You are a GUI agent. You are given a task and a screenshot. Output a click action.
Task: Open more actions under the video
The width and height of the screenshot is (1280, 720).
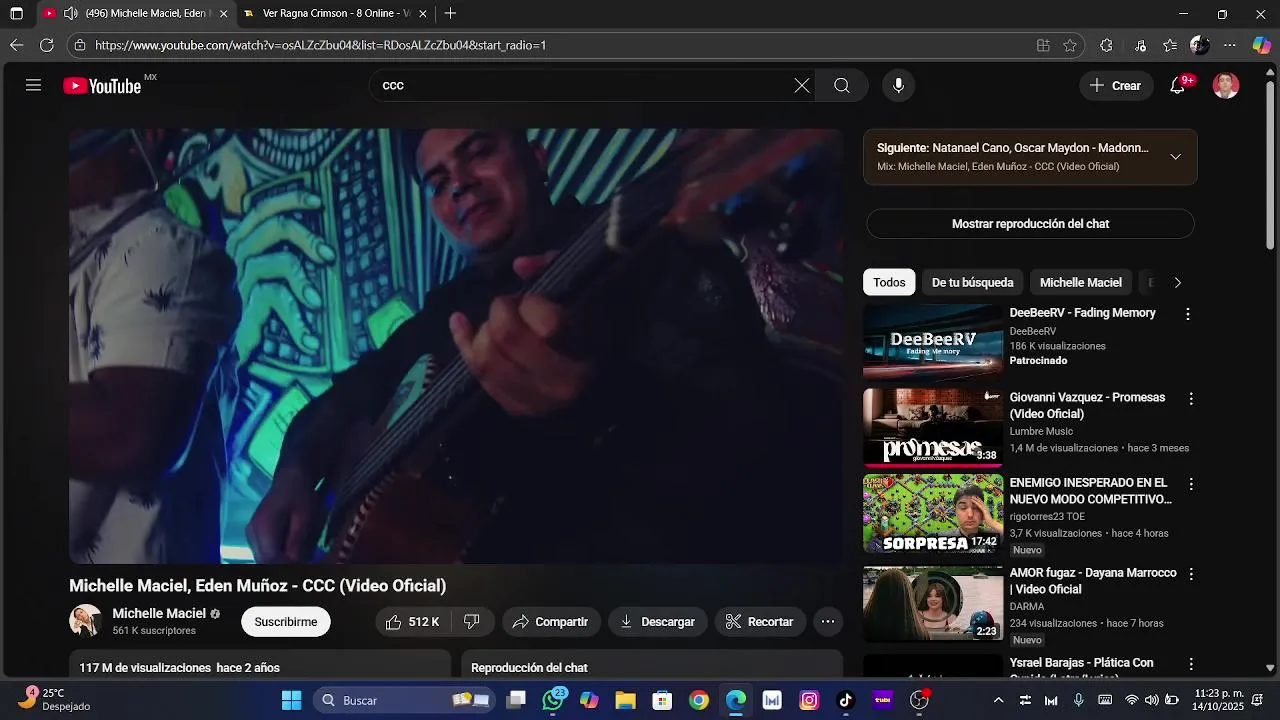tap(828, 622)
